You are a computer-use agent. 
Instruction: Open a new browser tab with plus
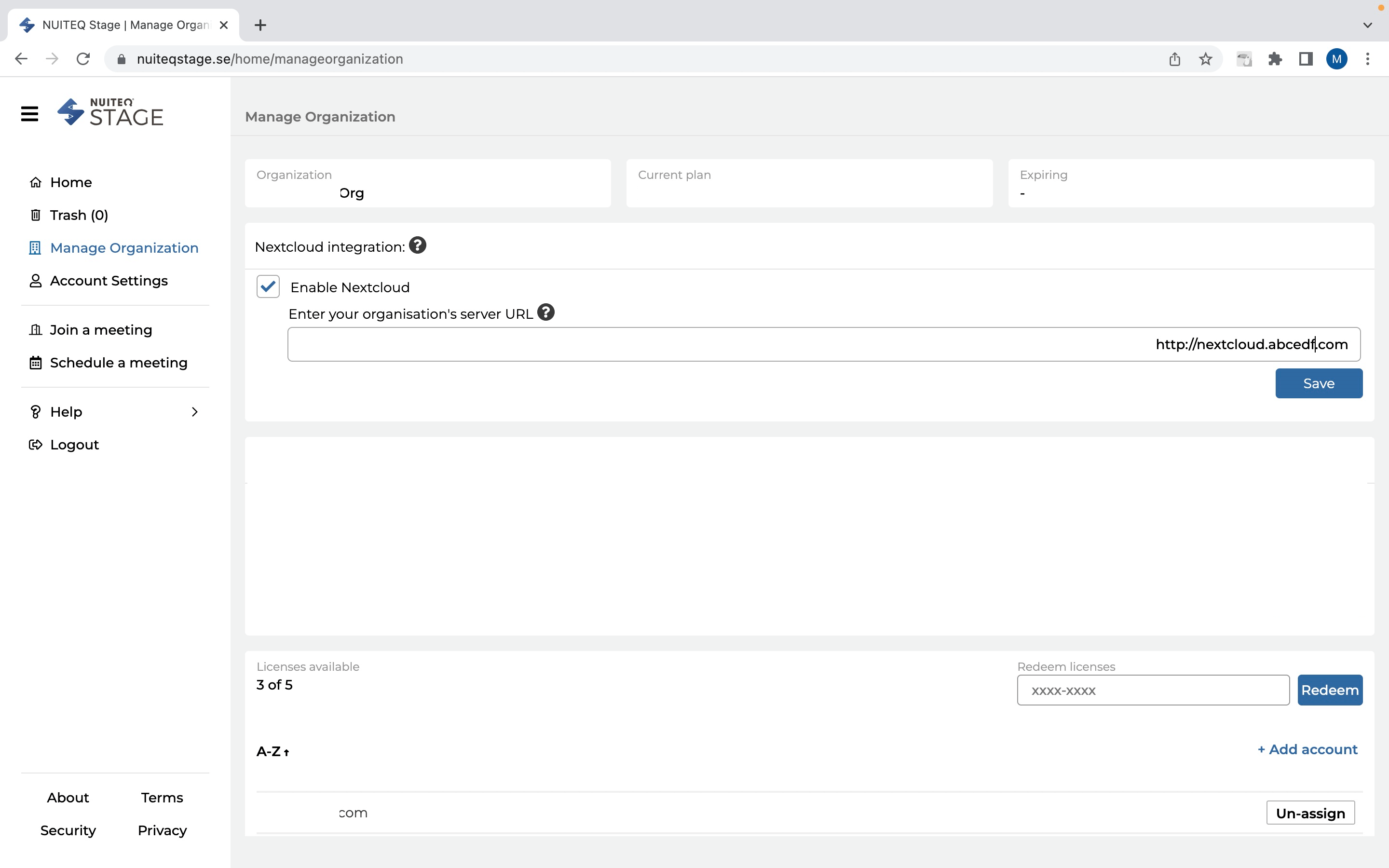tap(260, 25)
